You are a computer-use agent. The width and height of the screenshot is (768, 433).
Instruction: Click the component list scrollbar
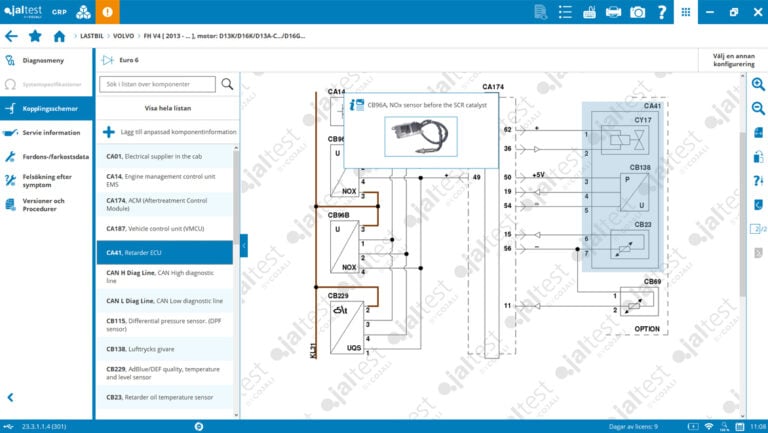(x=236, y=198)
